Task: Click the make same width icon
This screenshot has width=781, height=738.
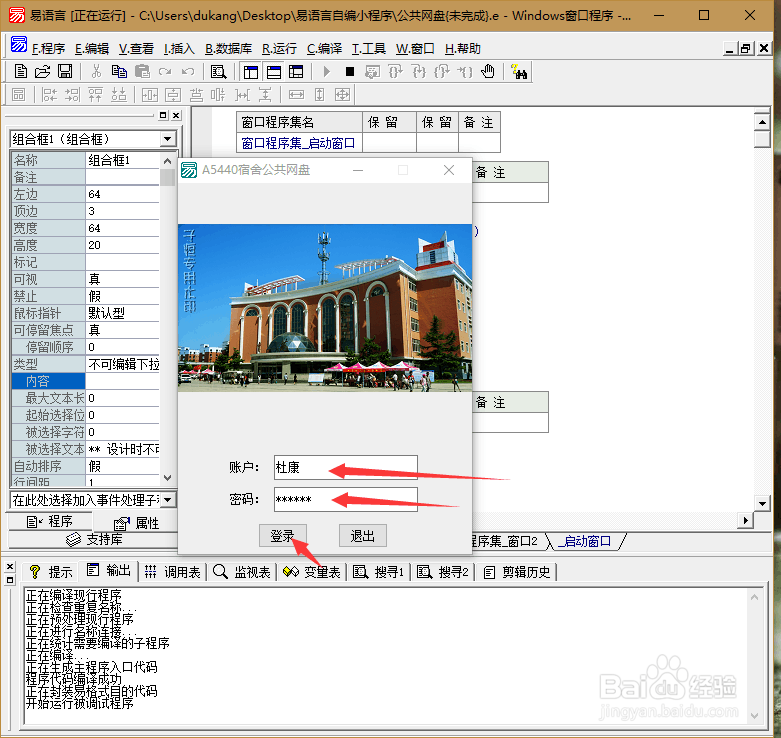Action: [296, 95]
